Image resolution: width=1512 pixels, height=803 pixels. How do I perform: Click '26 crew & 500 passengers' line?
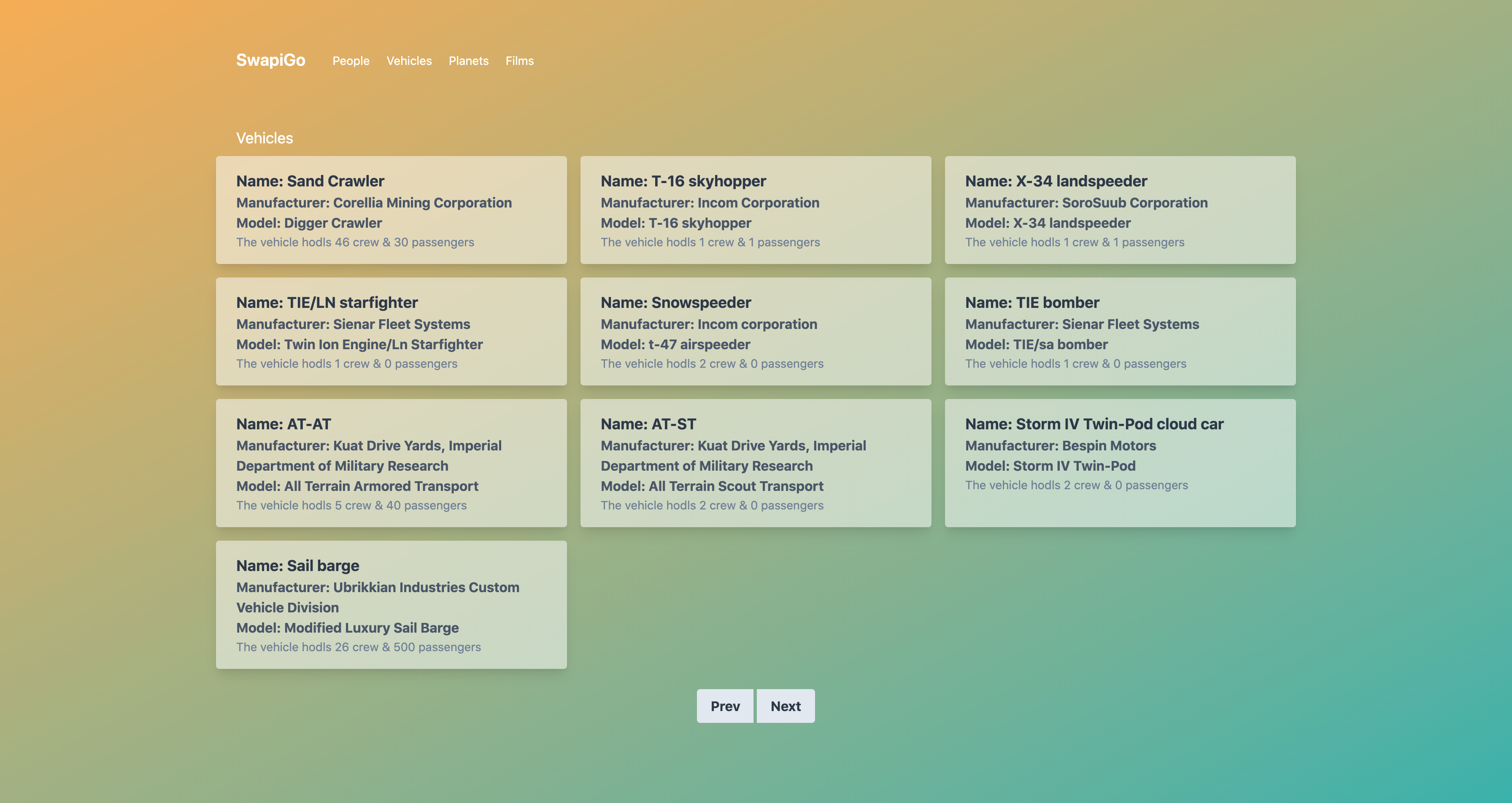click(359, 647)
